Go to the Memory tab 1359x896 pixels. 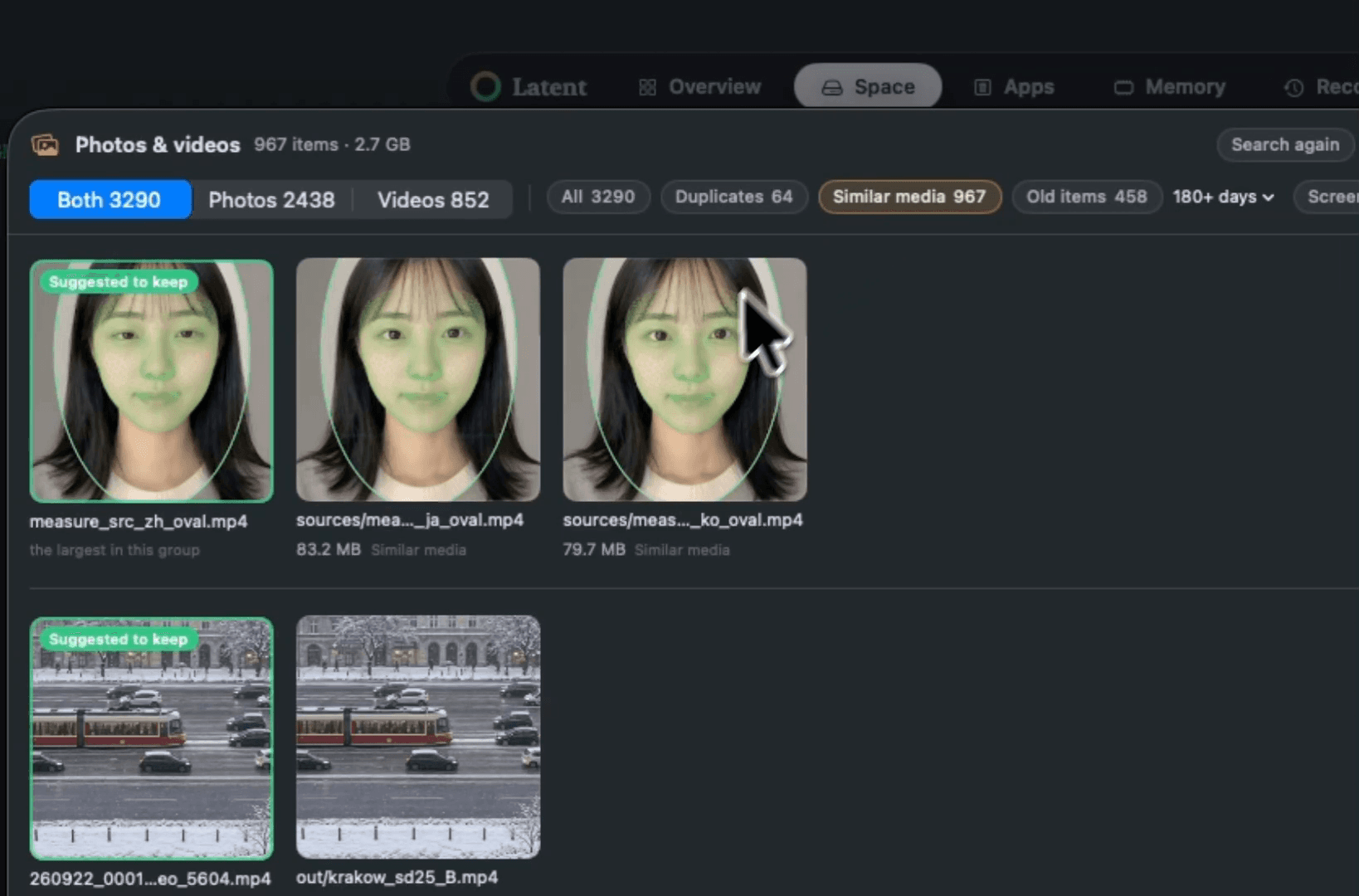tap(1169, 87)
